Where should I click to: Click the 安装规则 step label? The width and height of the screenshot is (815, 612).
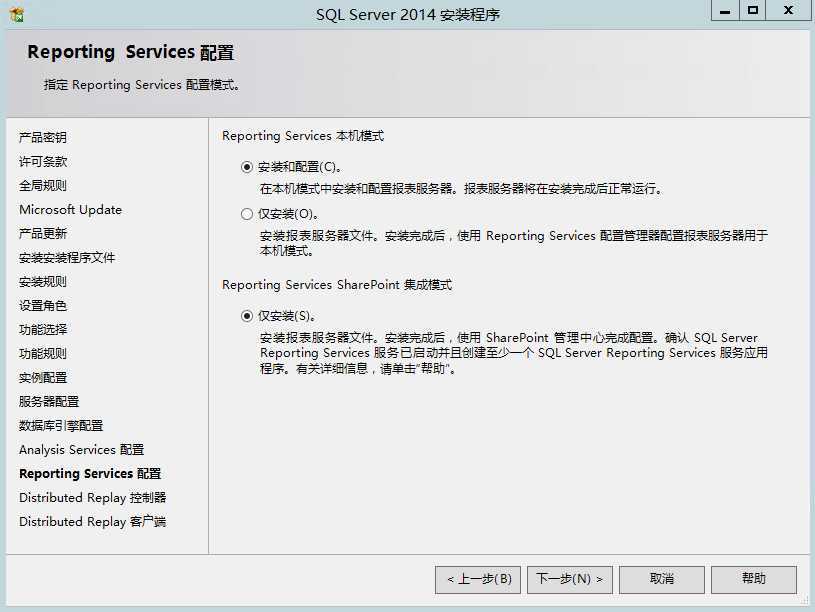43,282
